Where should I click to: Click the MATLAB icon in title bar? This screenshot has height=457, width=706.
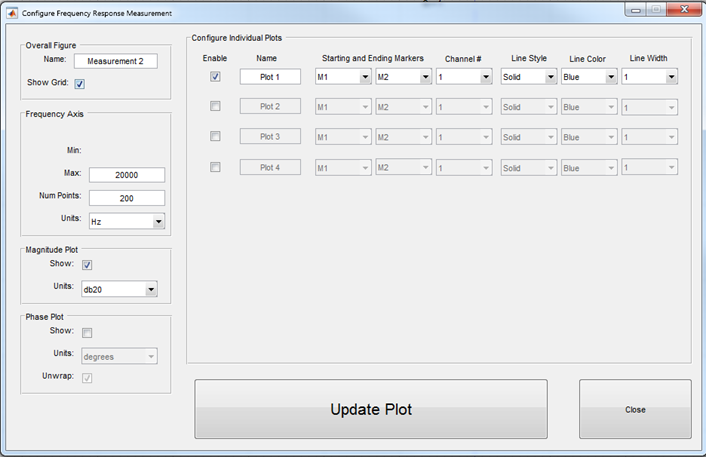pos(12,12)
